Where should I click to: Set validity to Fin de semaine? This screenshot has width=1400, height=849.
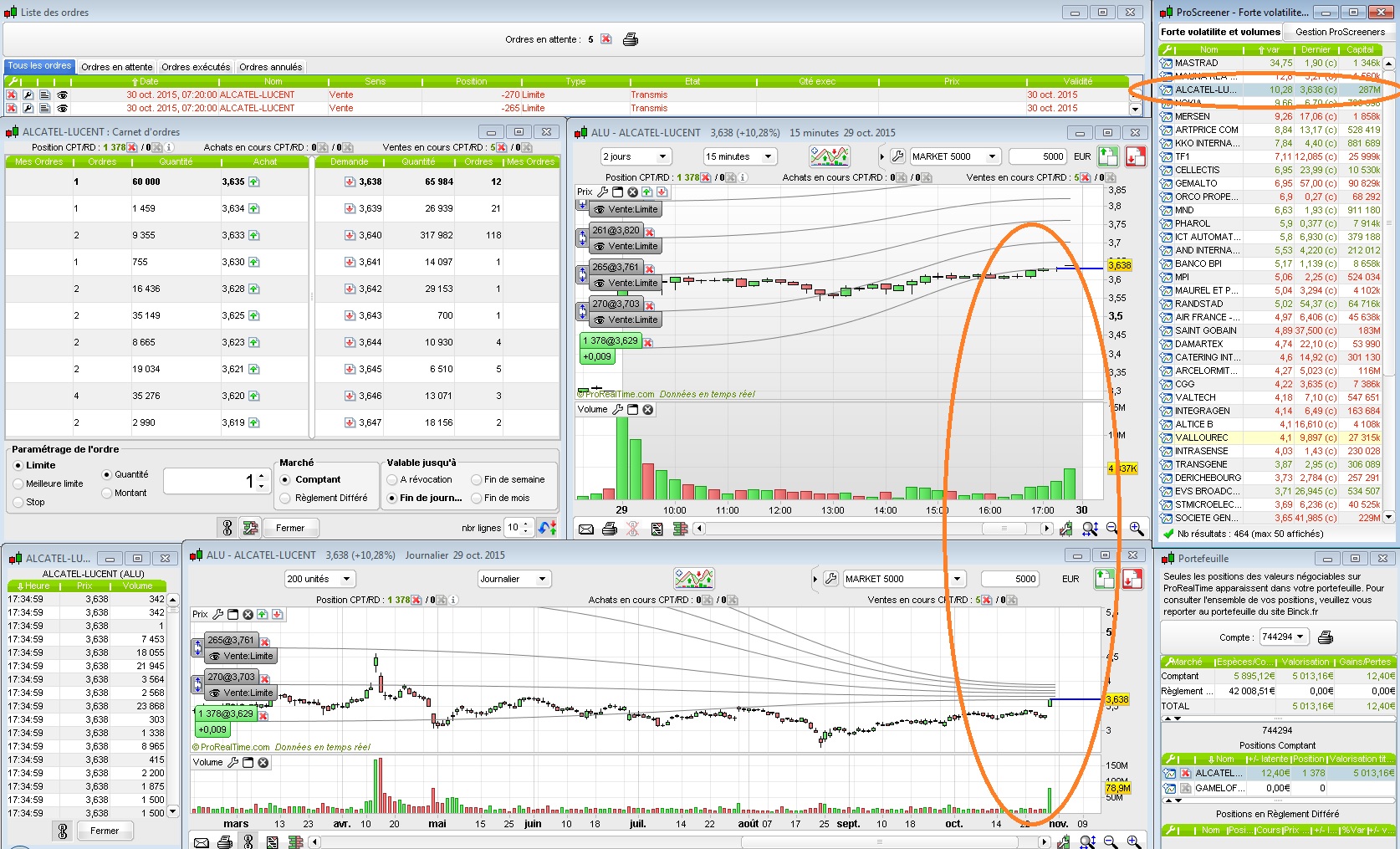click(476, 479)
